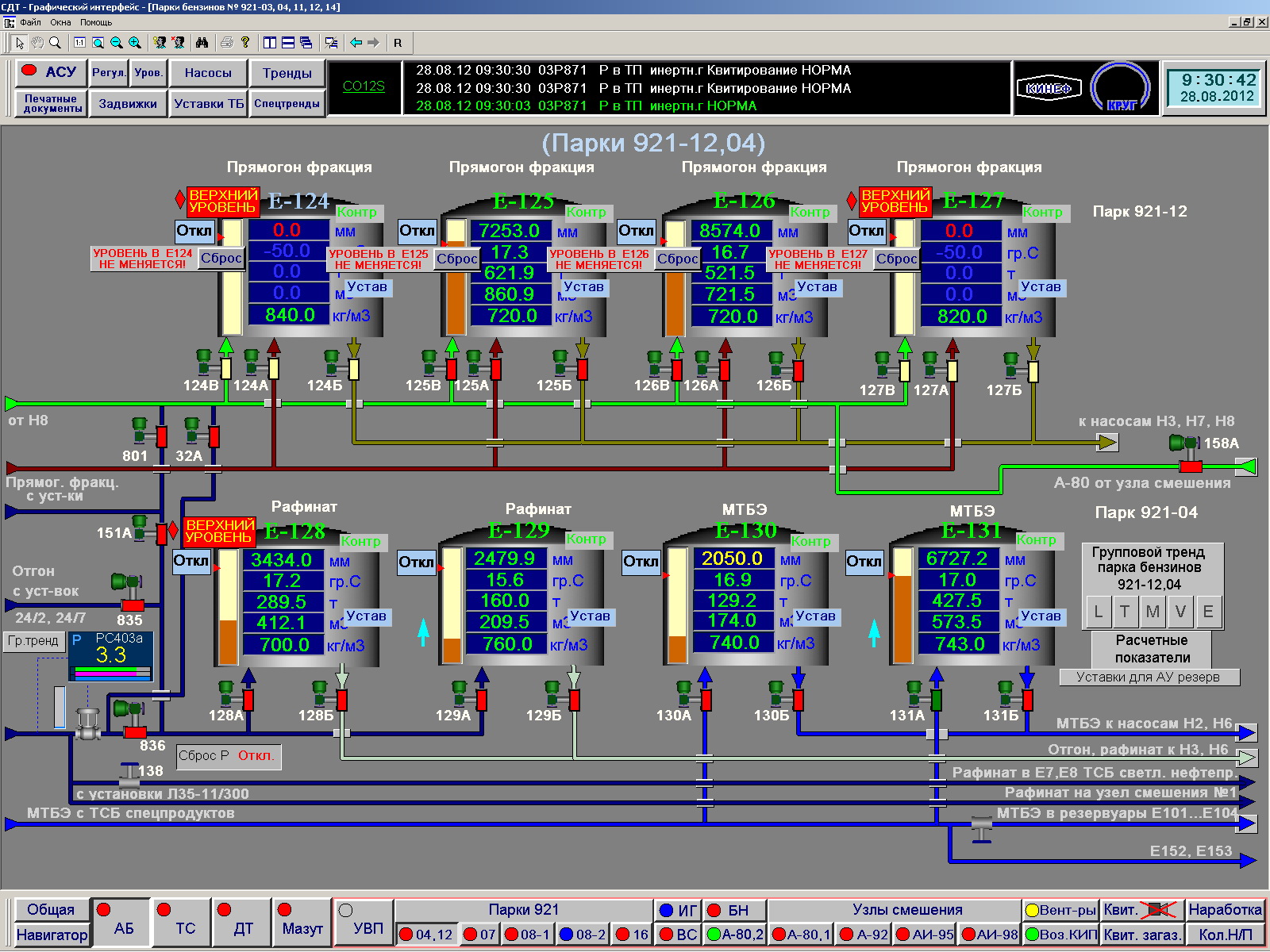Click the CO12S alarm link
Screen dimensions: 1270x952
coord(364,86)
